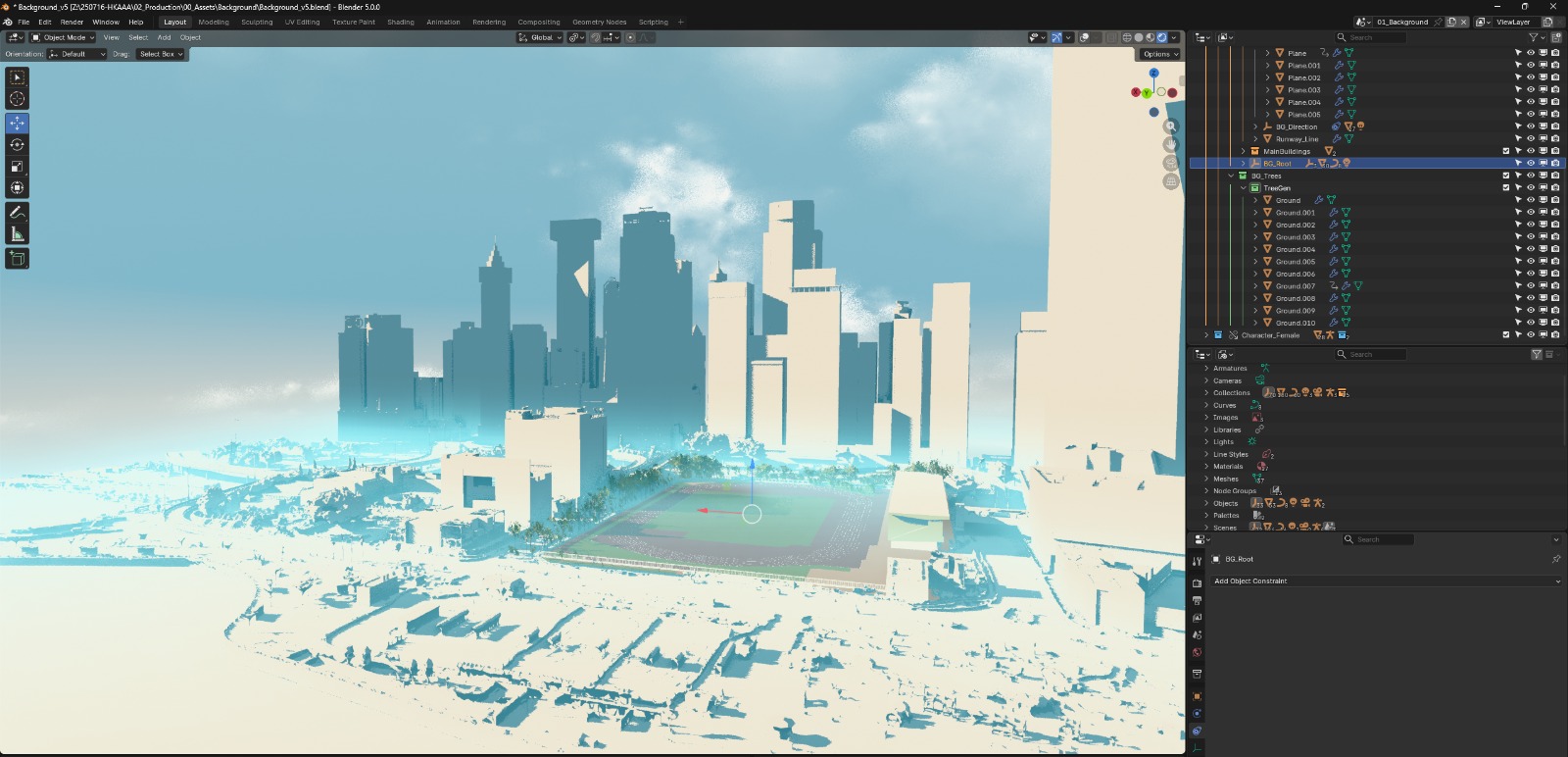The image size is (1568, 757).
Task: Disable render camera icon for Runway_Line
Action: click(1555, 138)
